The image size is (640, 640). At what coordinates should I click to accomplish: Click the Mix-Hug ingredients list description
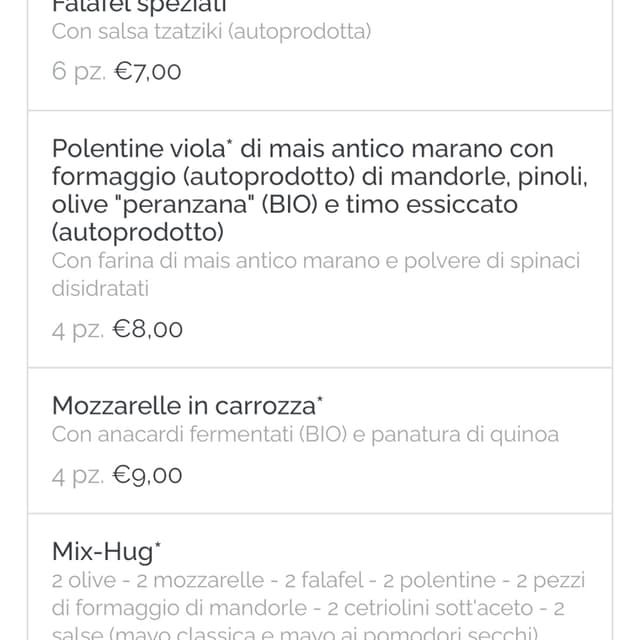[318, 606]
